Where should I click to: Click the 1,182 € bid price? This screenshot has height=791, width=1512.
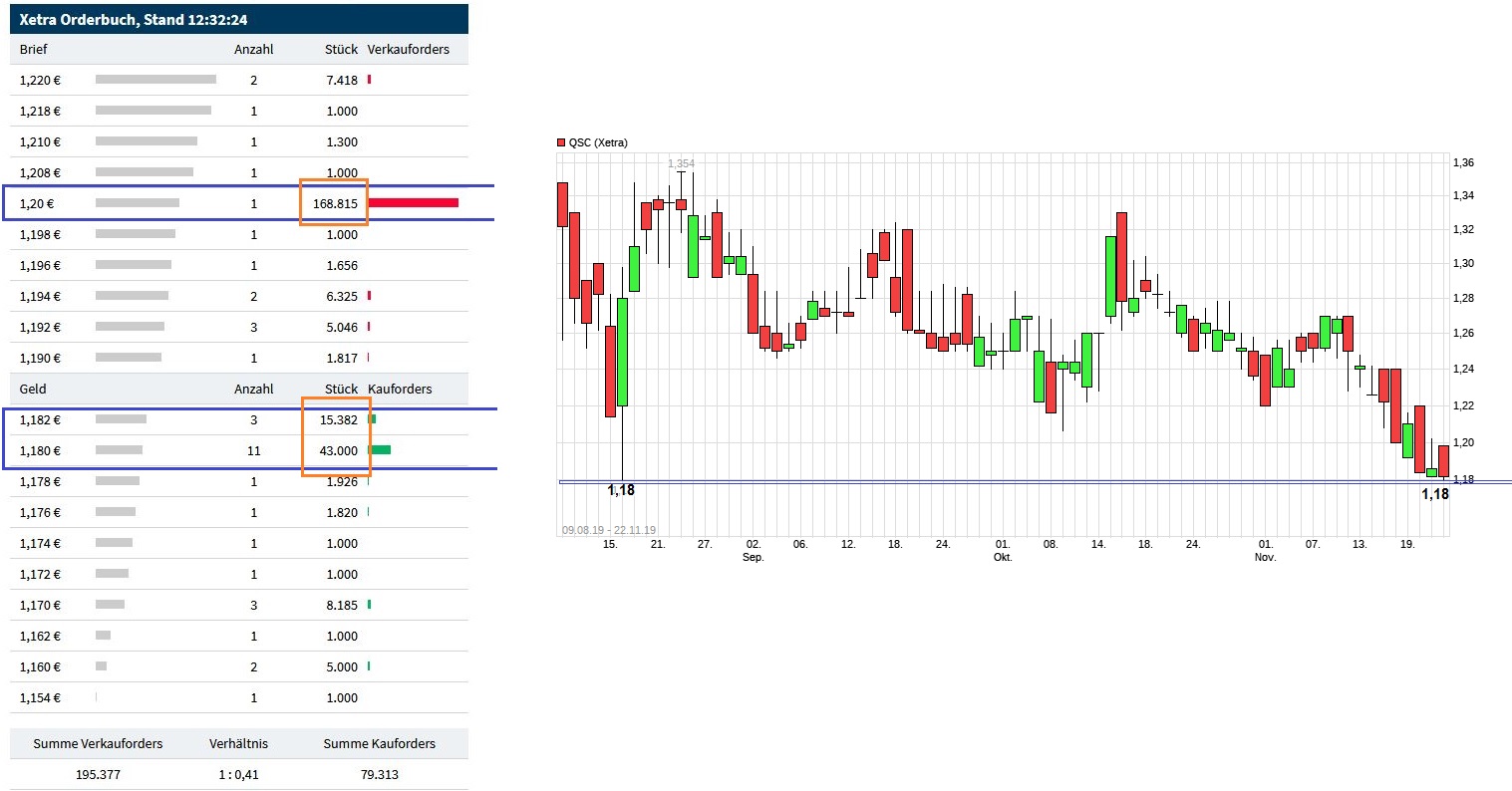click(x=40, y=419)
